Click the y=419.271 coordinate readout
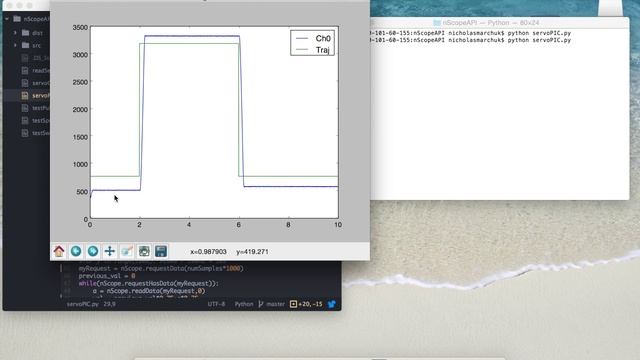640x360 pixels. tap(252, 252)
